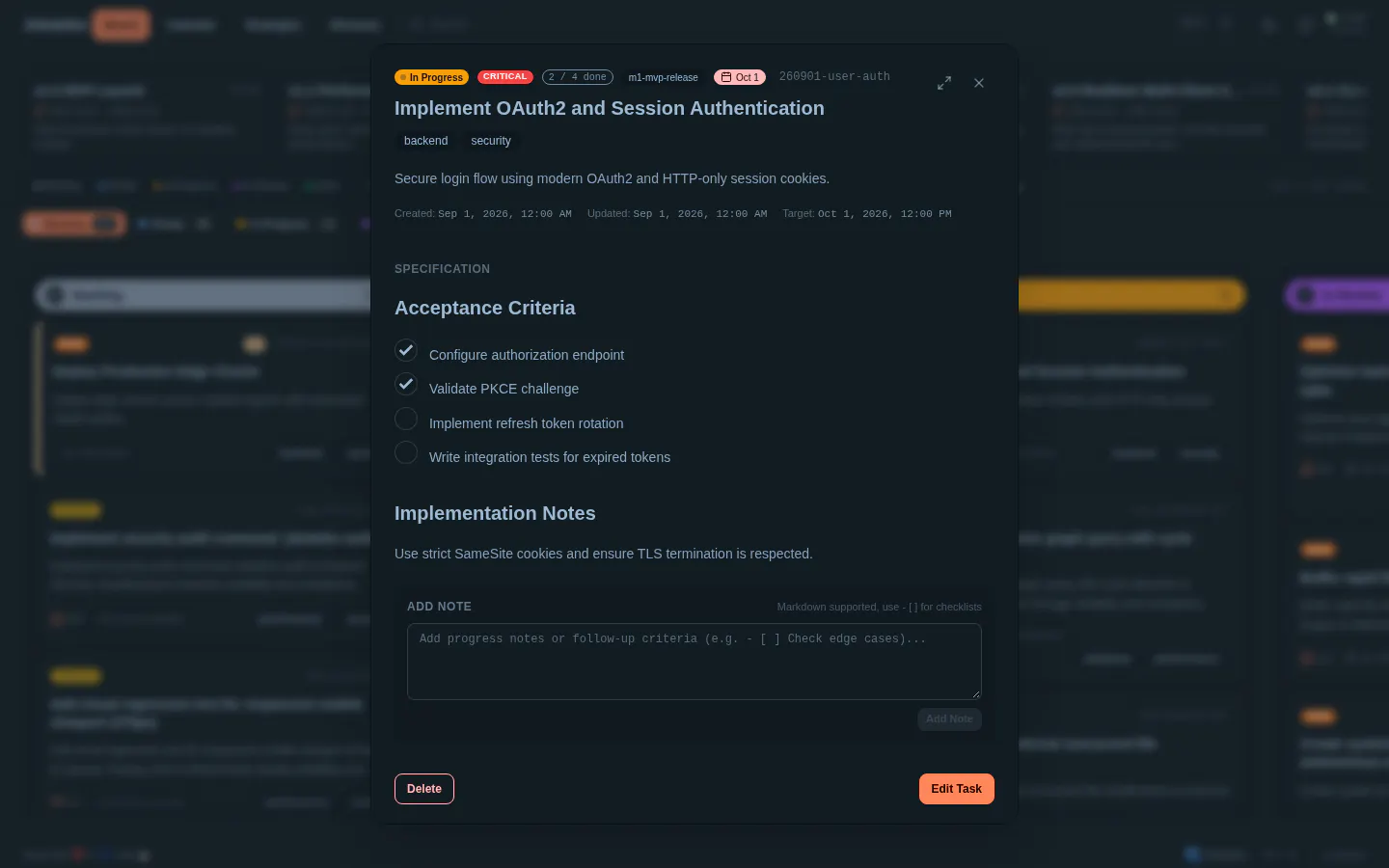Uncheck 'Configure authorization endpoint' criterion
1389x868 pixels.
pyautogui.click(x=406, y=350)
